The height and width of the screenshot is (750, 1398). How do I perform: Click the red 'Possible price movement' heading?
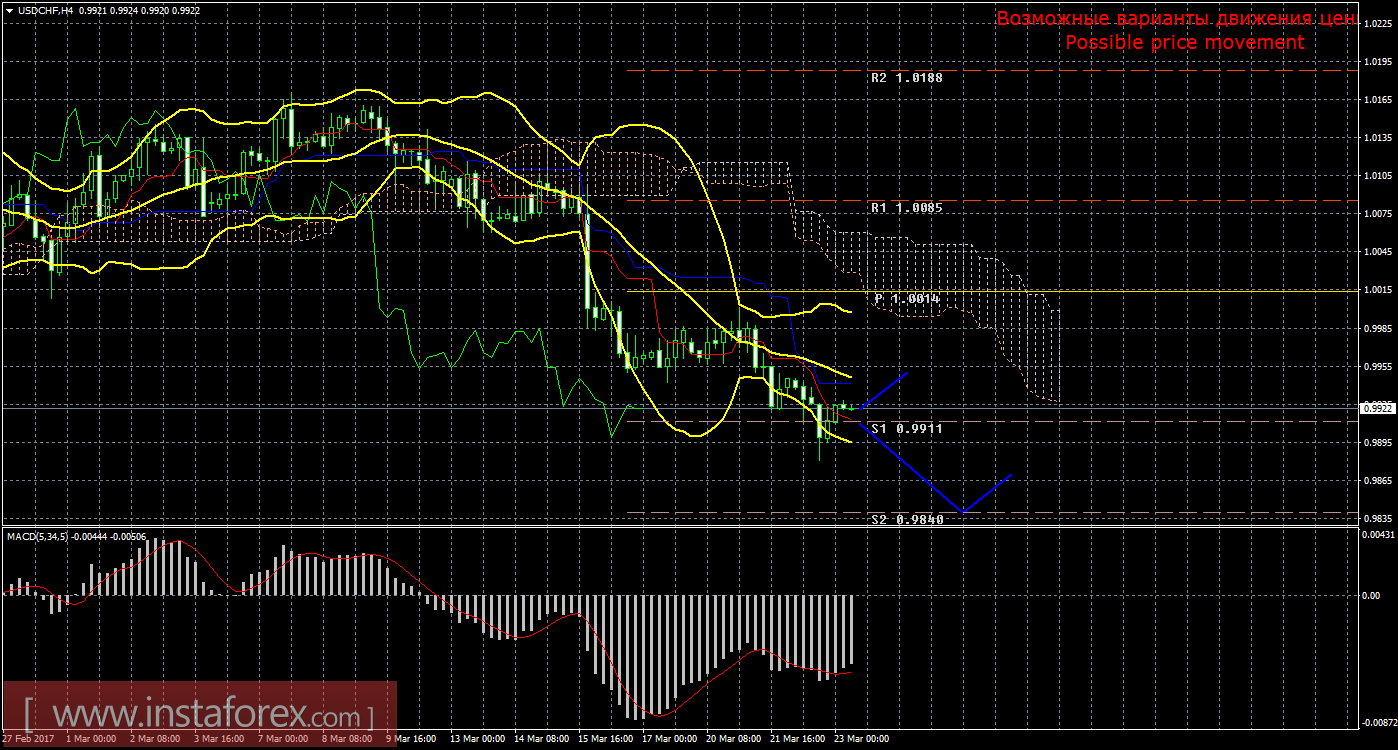1184,42
